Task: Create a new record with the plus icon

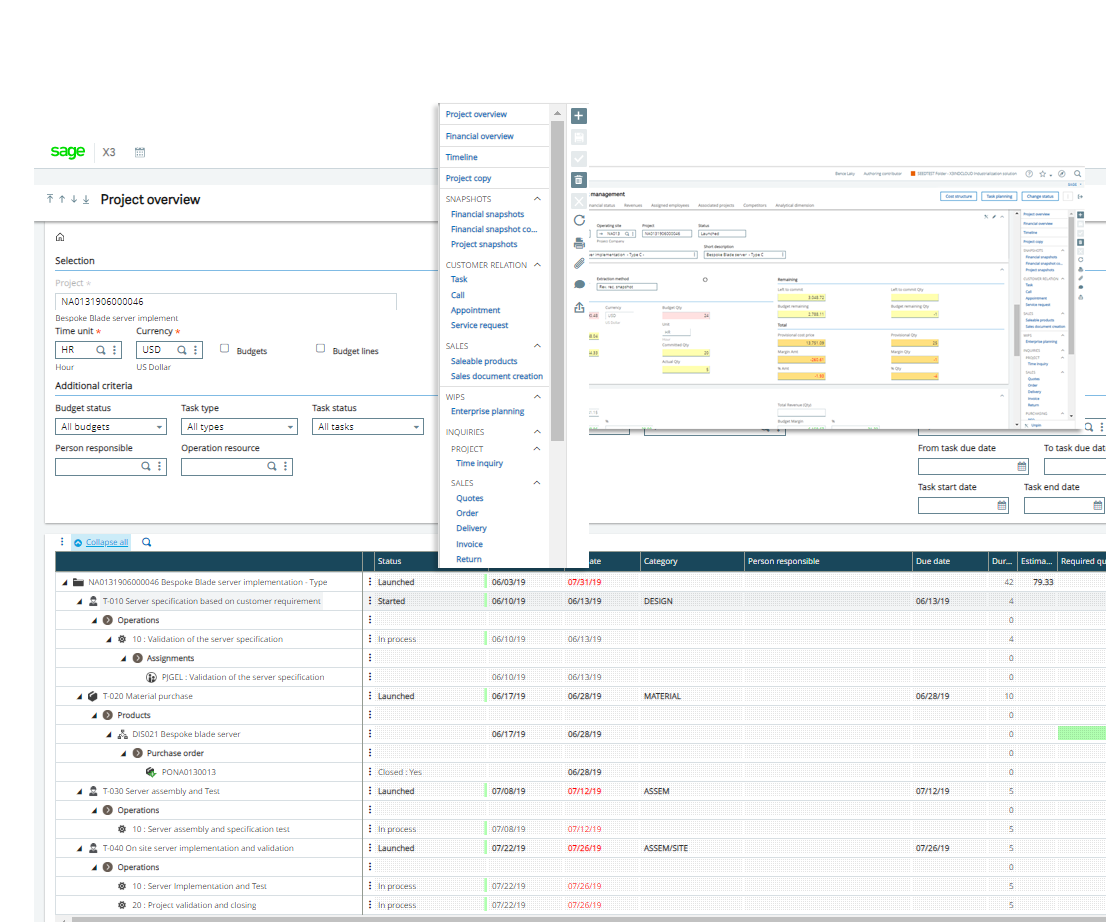Action: 578,115
